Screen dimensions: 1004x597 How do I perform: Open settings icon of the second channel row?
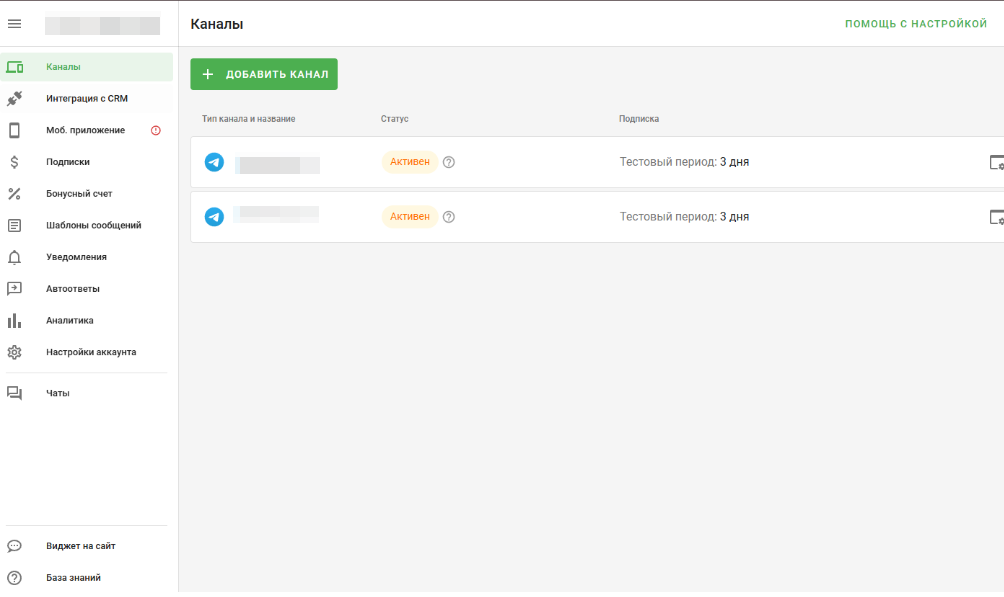[x=996, y=217]
